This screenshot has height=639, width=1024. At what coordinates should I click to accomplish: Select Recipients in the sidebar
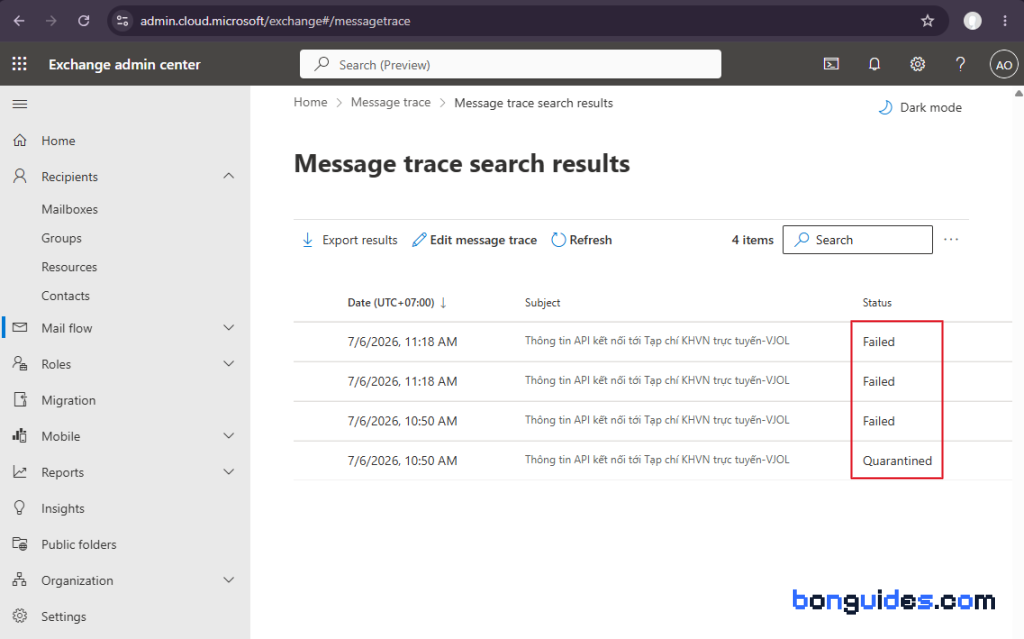[x=70, y=176]
